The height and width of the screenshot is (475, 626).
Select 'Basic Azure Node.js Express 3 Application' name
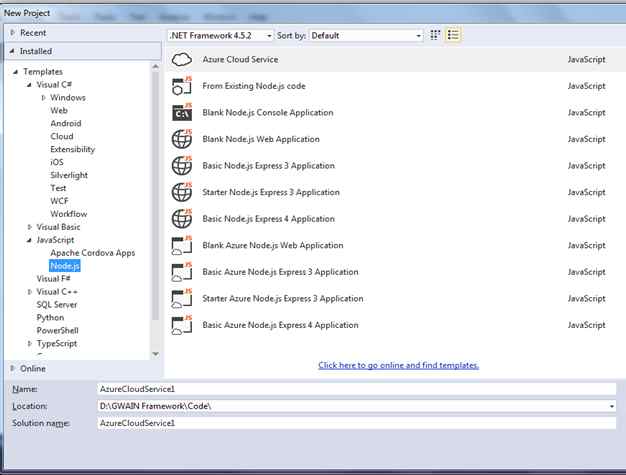[281, 272]
